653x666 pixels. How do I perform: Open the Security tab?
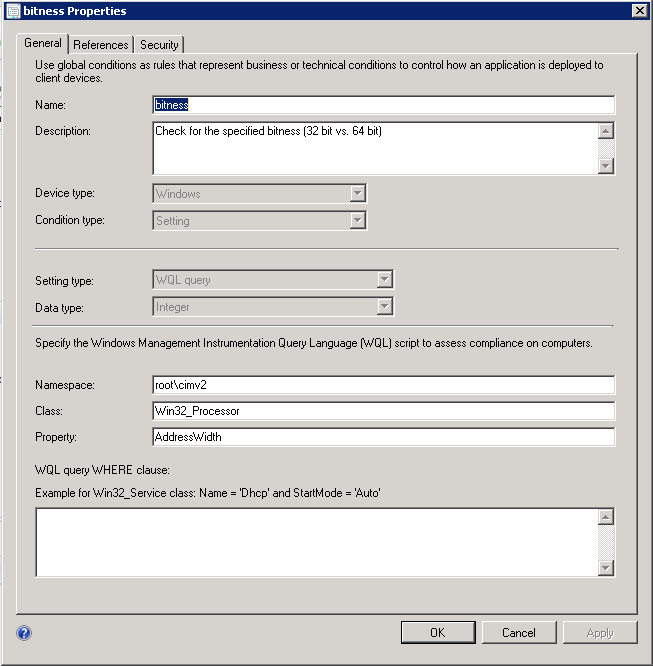click(x=159, y=45)
